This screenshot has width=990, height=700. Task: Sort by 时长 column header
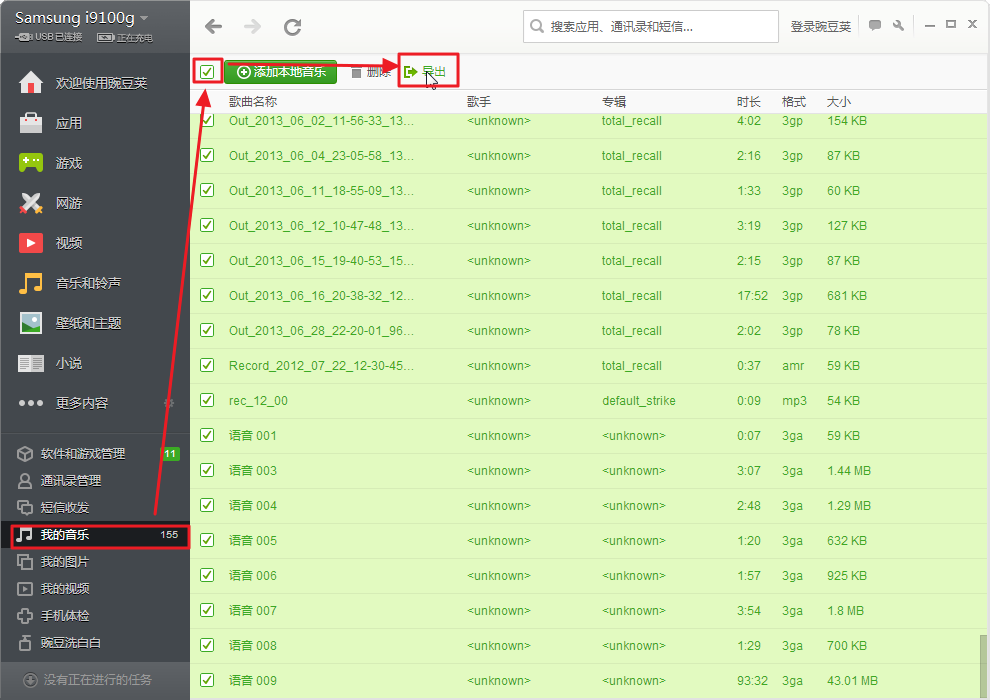[748, 102]
